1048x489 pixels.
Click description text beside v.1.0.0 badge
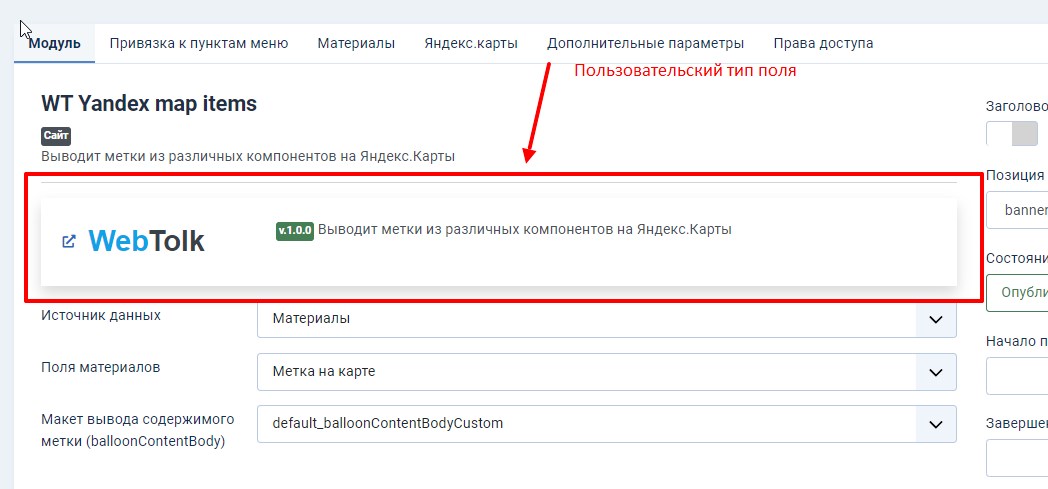click(525, 230)
